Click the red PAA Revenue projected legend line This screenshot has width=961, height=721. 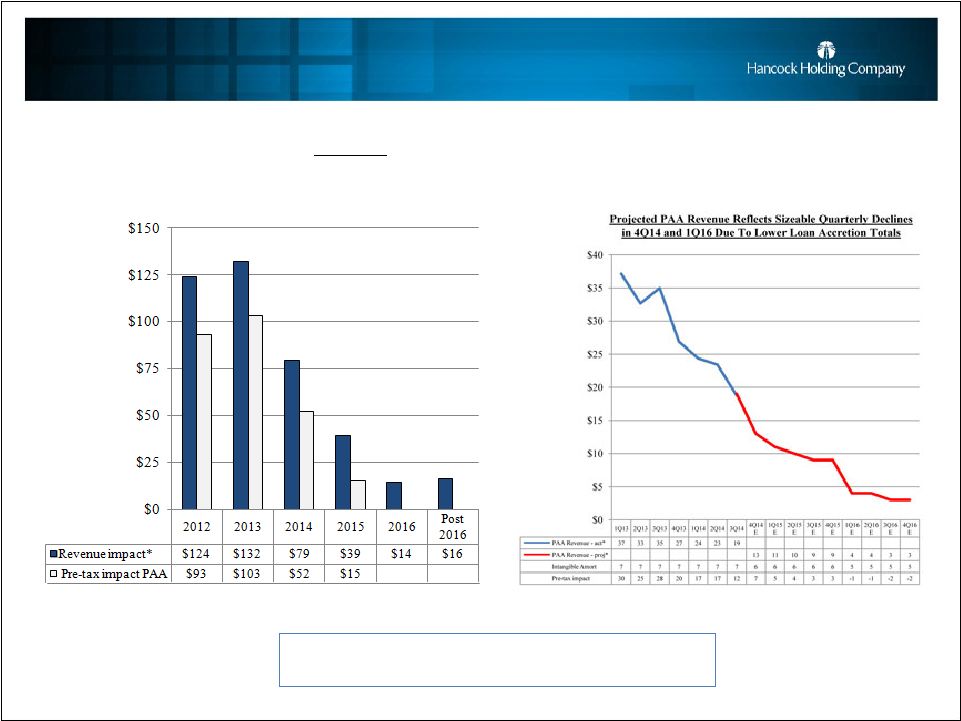point(542,551)
